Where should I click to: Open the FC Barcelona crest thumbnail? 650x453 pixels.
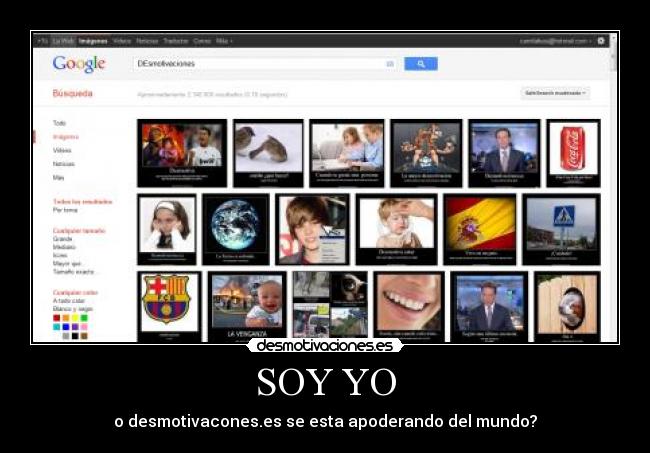click(x=169, y=307)
